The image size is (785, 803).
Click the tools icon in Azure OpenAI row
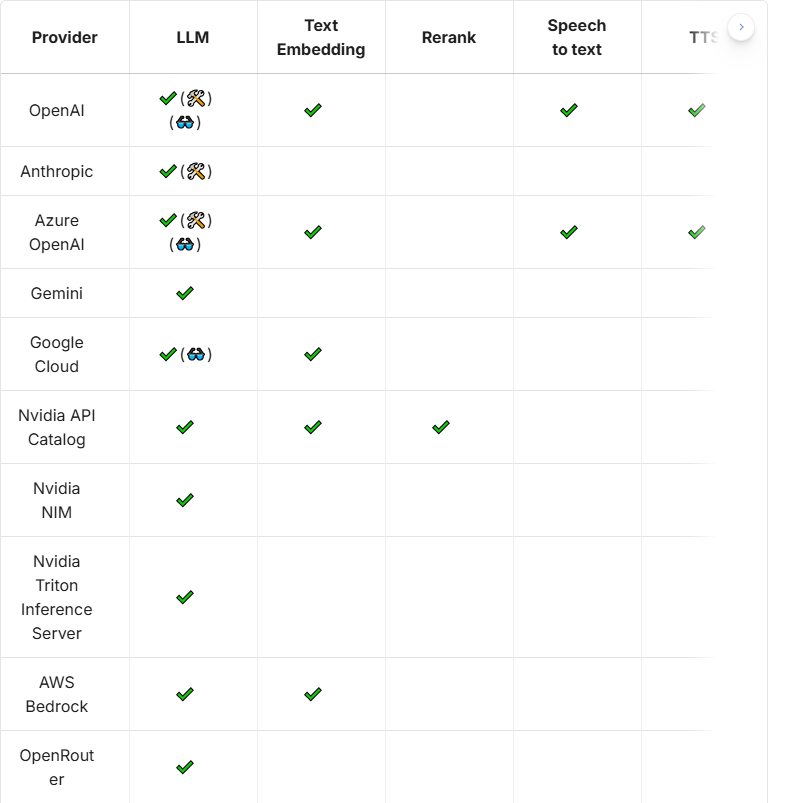click(x=196, y=220)
